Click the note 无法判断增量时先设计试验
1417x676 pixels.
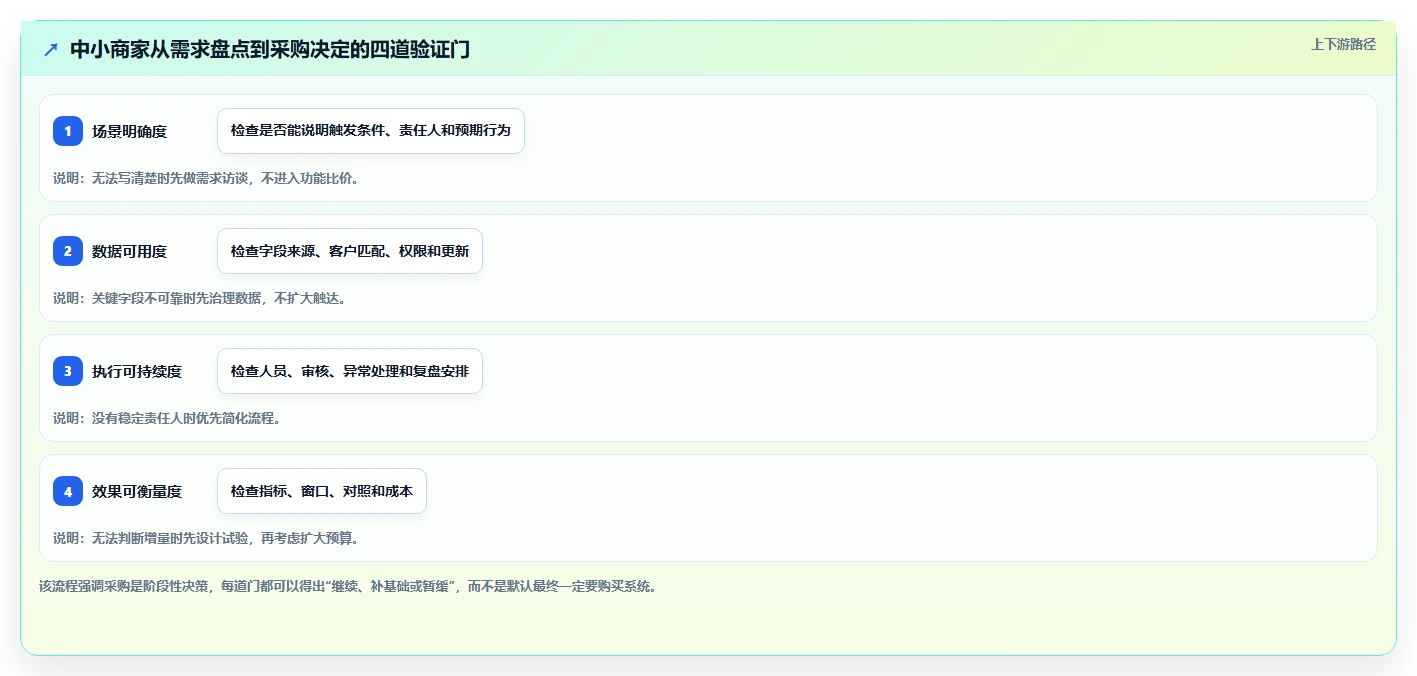206,538
